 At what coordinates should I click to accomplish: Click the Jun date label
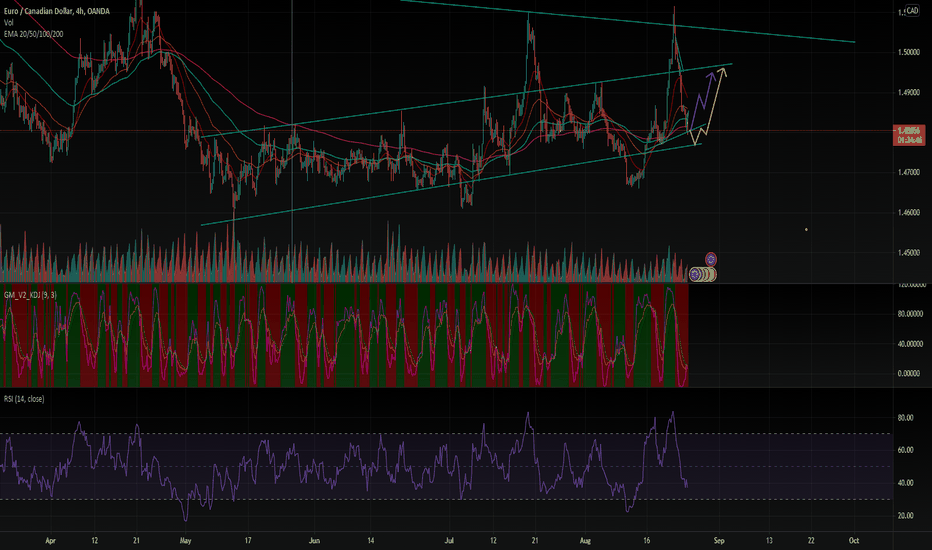coord(314,540)
